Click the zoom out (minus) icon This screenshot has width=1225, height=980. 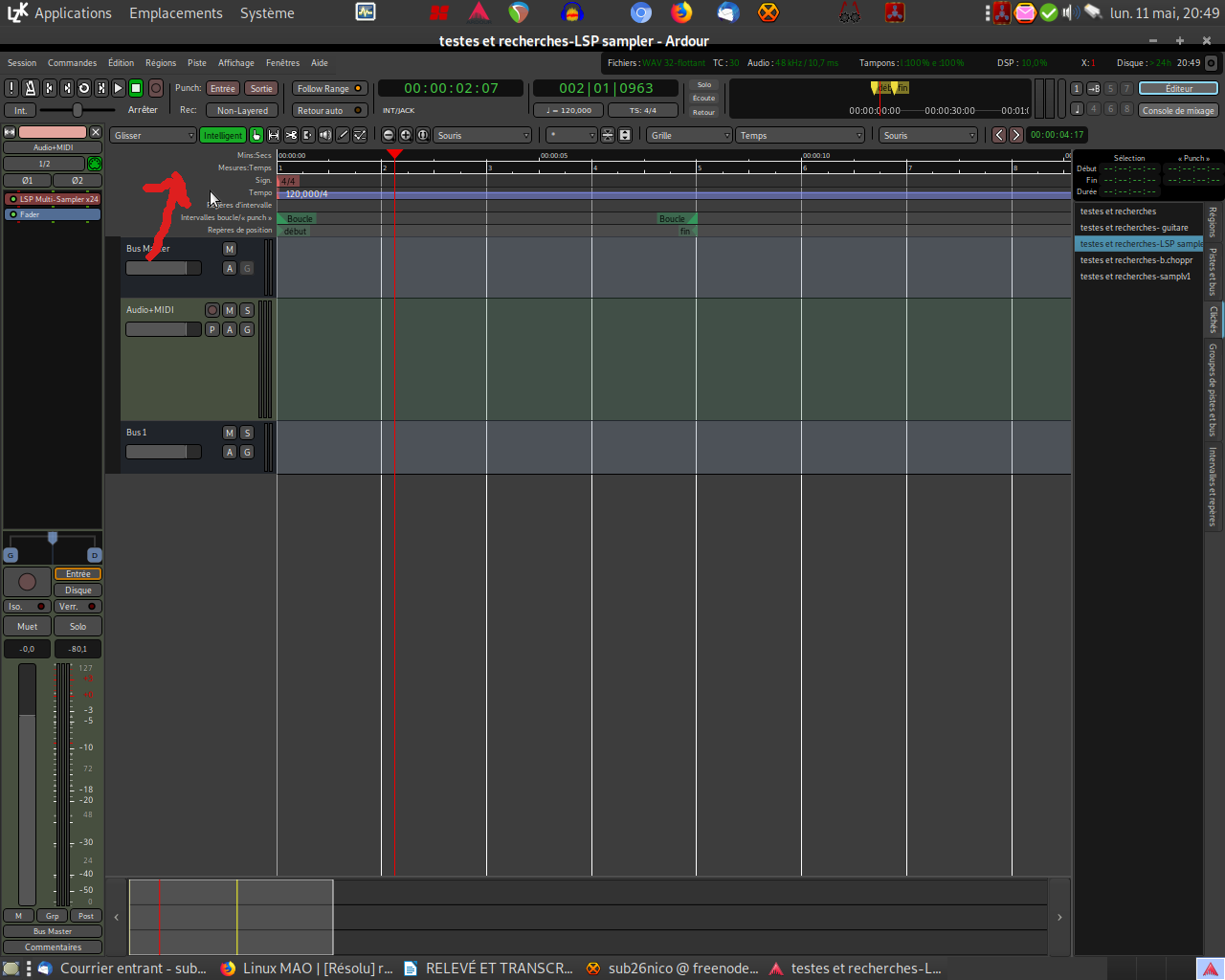point(389,135)
